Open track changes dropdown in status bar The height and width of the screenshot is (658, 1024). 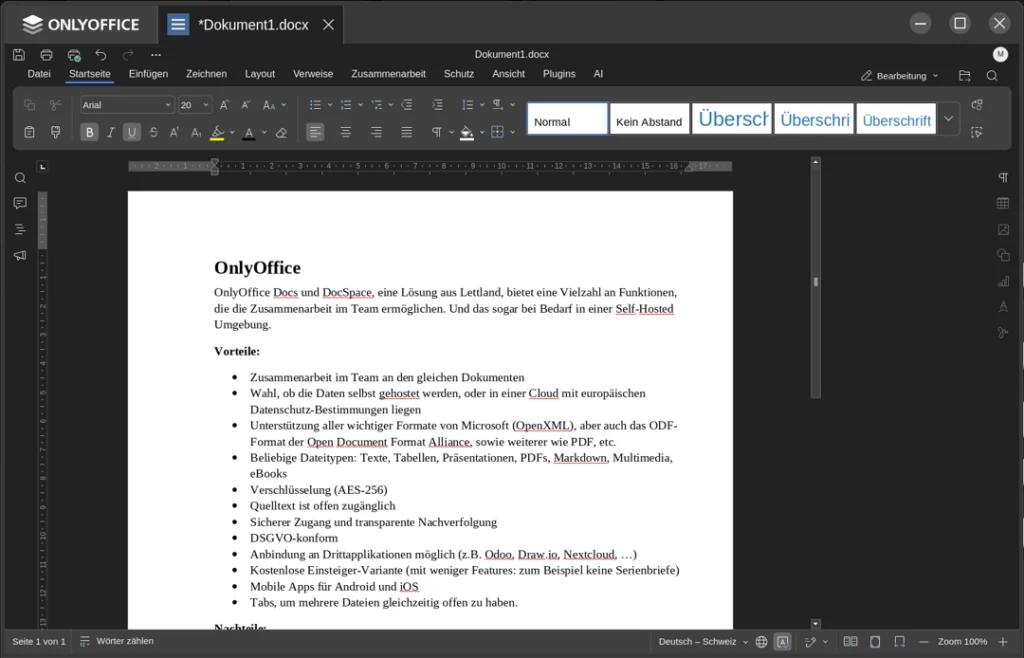coord(816,642)
